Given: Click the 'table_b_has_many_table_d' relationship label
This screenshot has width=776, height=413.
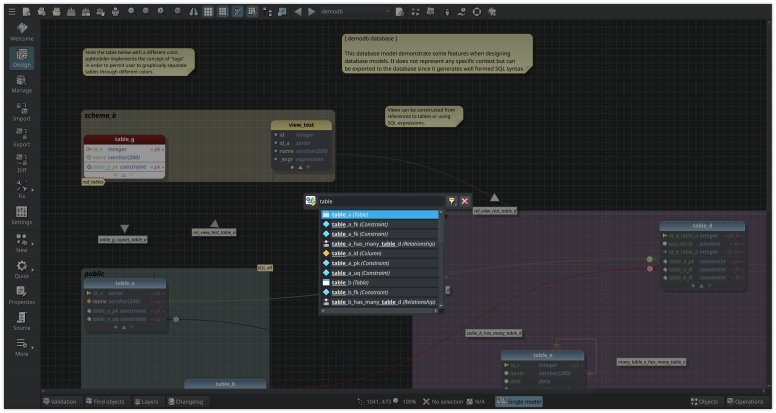Looking at the screenshot, I should tap(494, 333).
